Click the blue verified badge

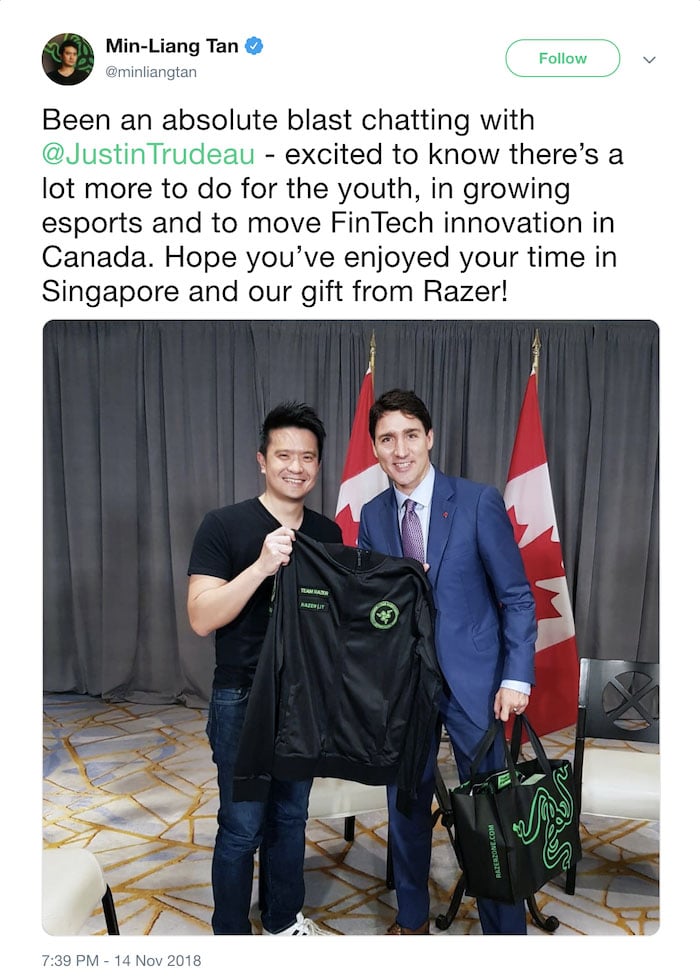(254, 46)
